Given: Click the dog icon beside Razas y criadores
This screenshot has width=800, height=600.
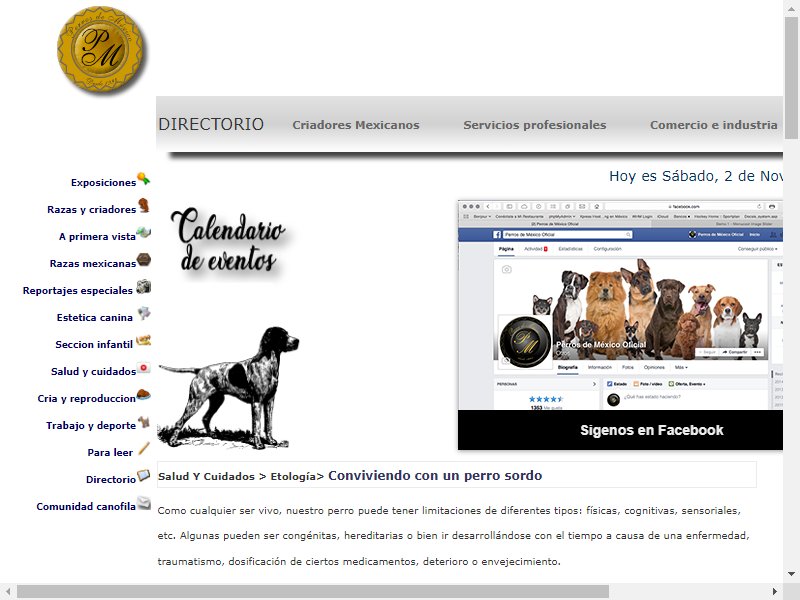Looking at the screenshot, I should tap(144, 206).
